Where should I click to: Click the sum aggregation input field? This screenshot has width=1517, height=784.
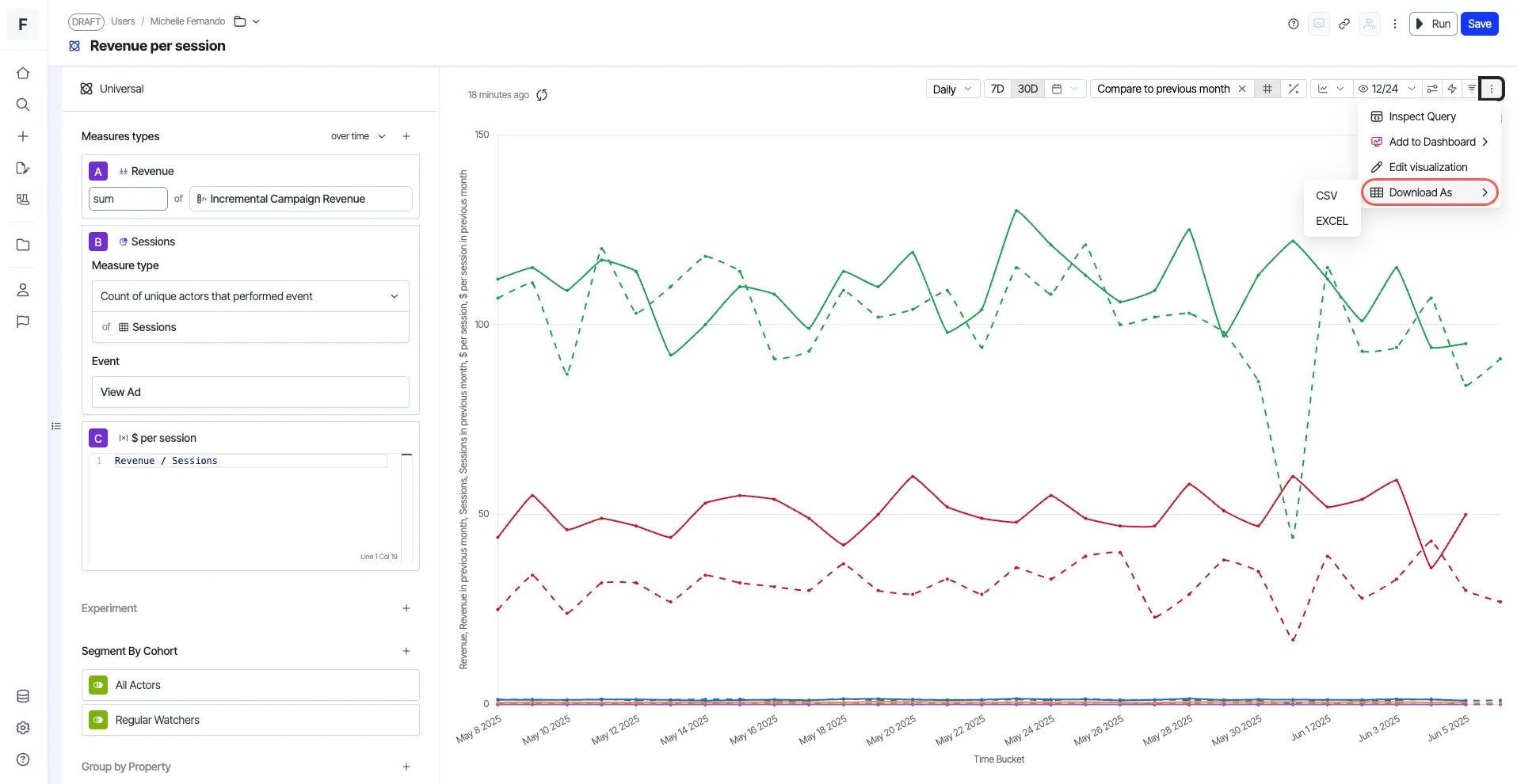pyautogui.click(x=128, y=199)
